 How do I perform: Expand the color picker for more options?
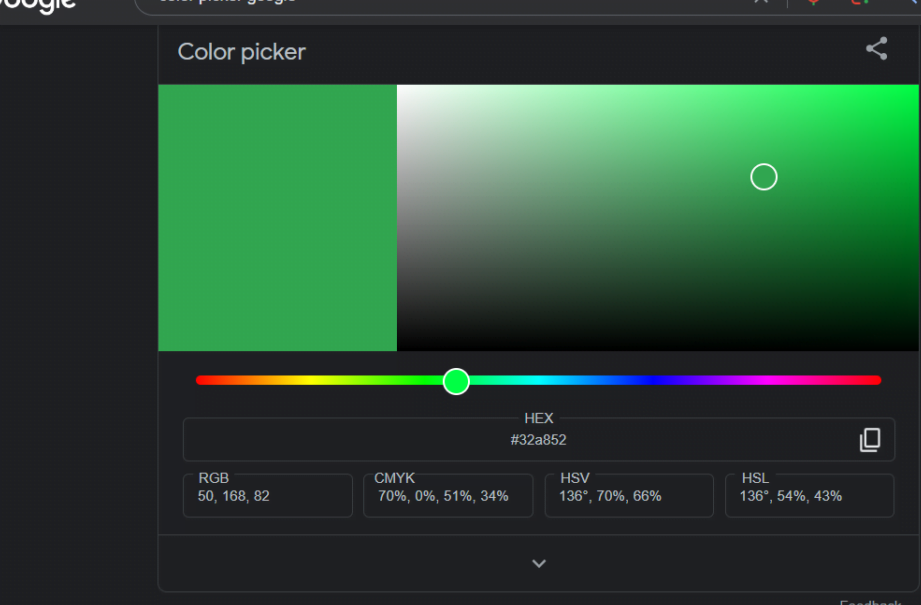(x=538, y=563)
